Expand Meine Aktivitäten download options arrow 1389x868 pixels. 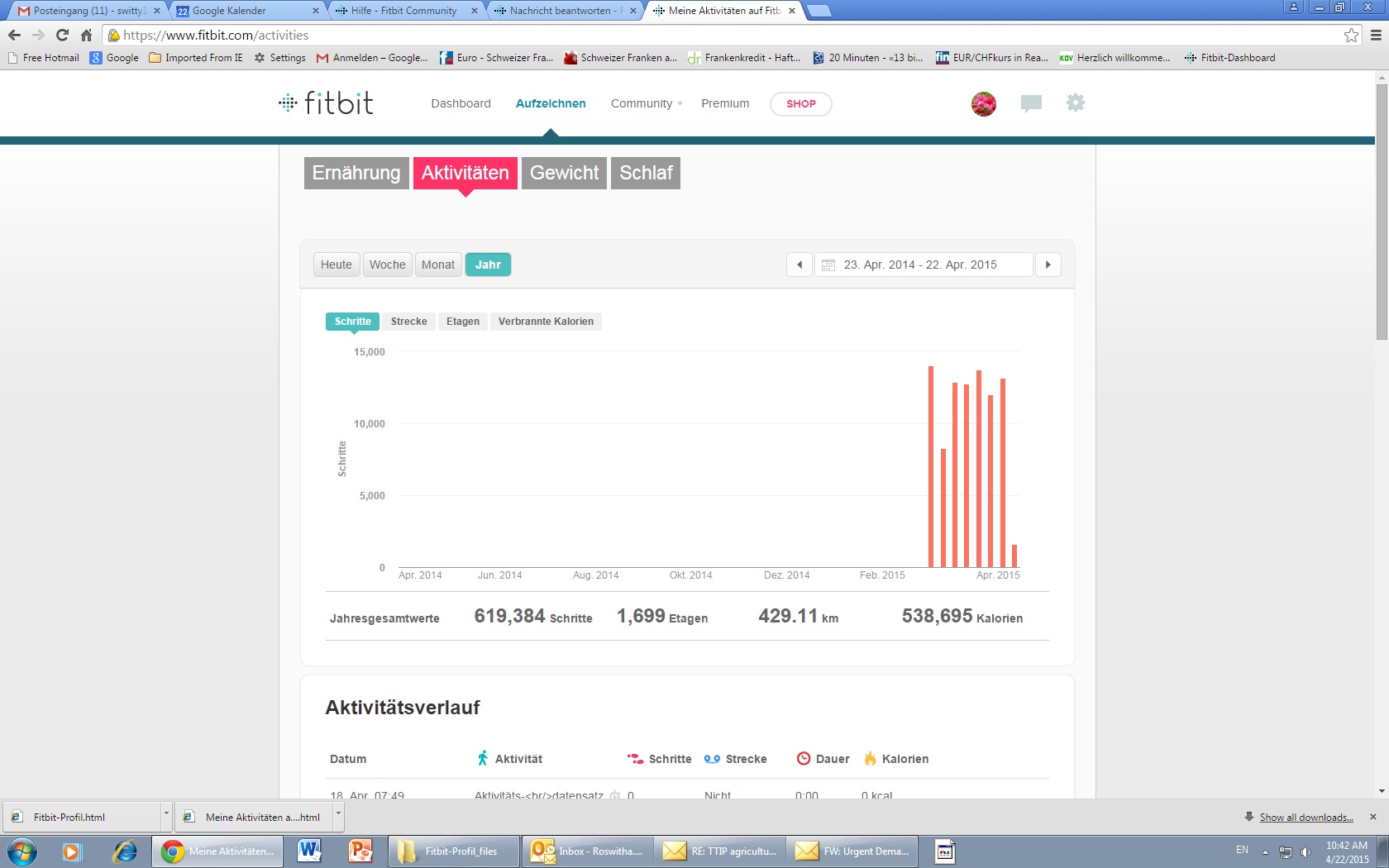click(338, 816)
